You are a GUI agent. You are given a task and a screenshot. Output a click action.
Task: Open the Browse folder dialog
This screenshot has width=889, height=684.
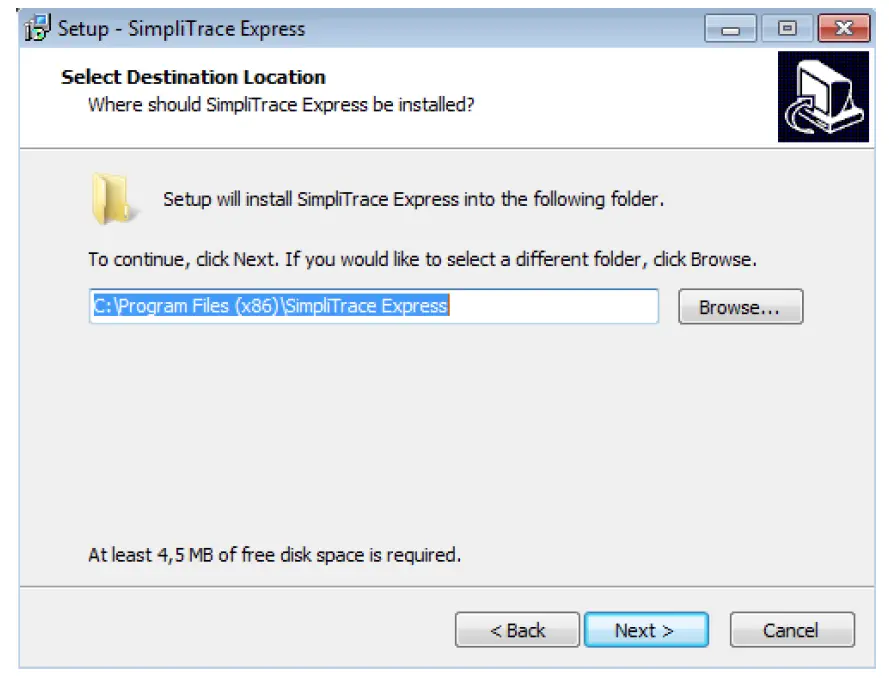coord(740,307)
